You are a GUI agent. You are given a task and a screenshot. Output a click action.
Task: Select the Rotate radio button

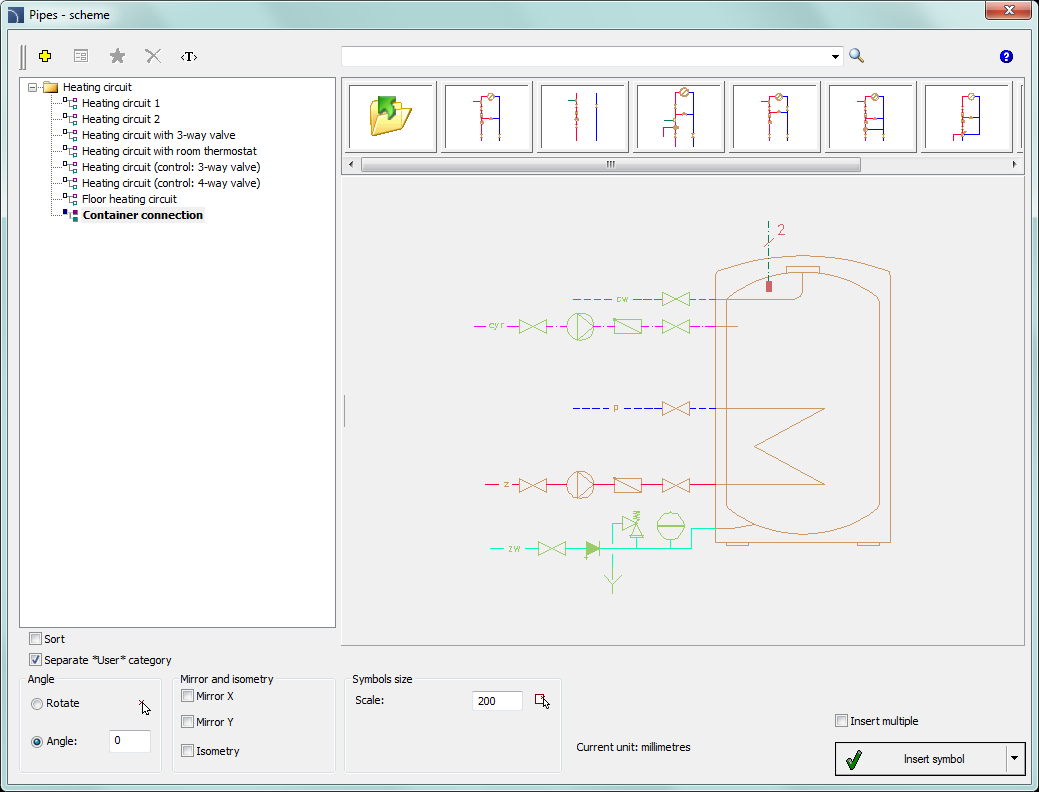[x=37, y=704]
